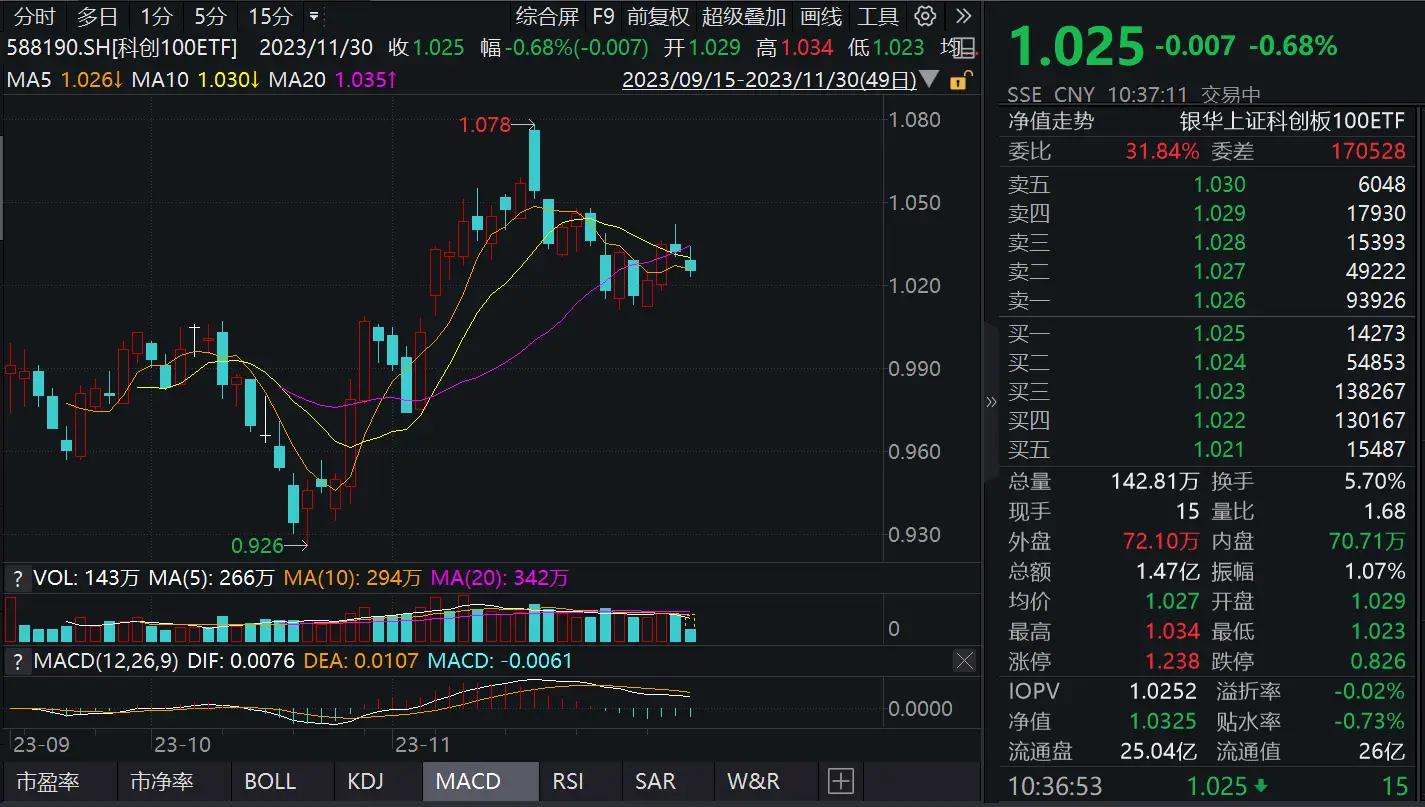Click the MACD panel help question mark
The image size is (1425, 807).
click(17, 661)
